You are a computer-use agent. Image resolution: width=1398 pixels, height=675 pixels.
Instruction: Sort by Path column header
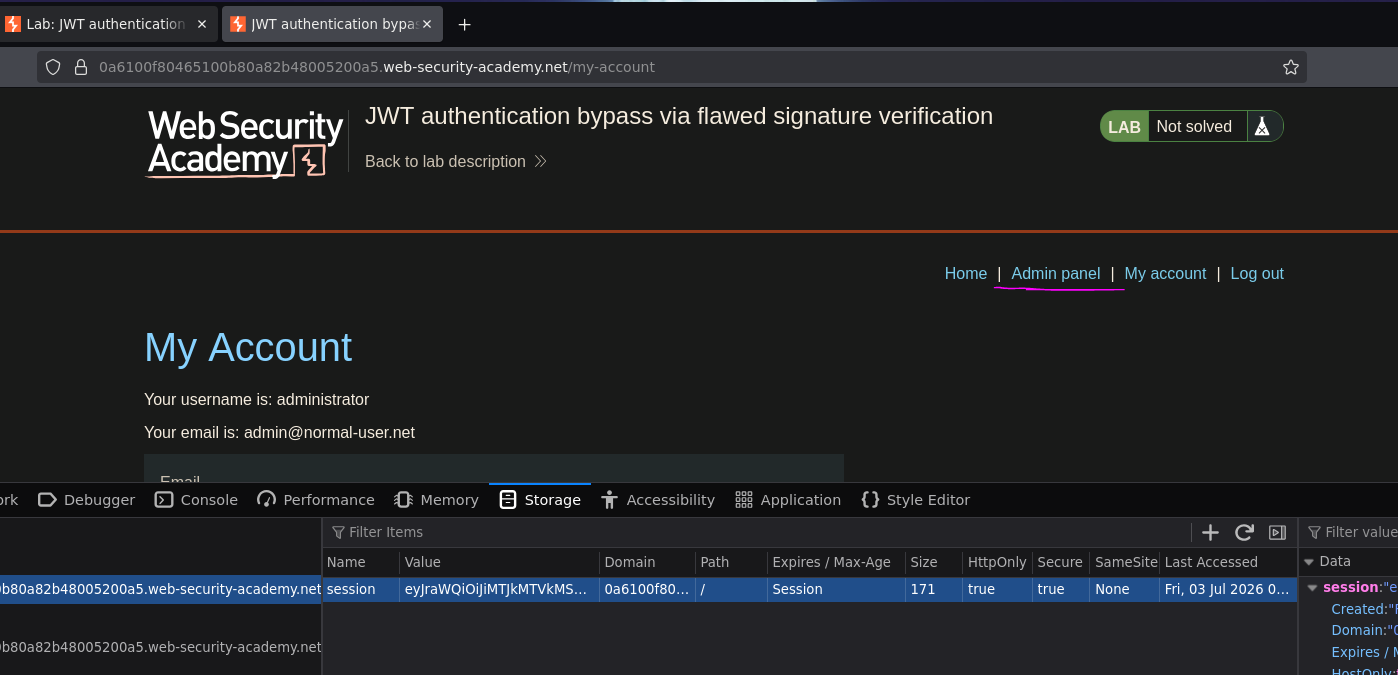tap(731, 562)
